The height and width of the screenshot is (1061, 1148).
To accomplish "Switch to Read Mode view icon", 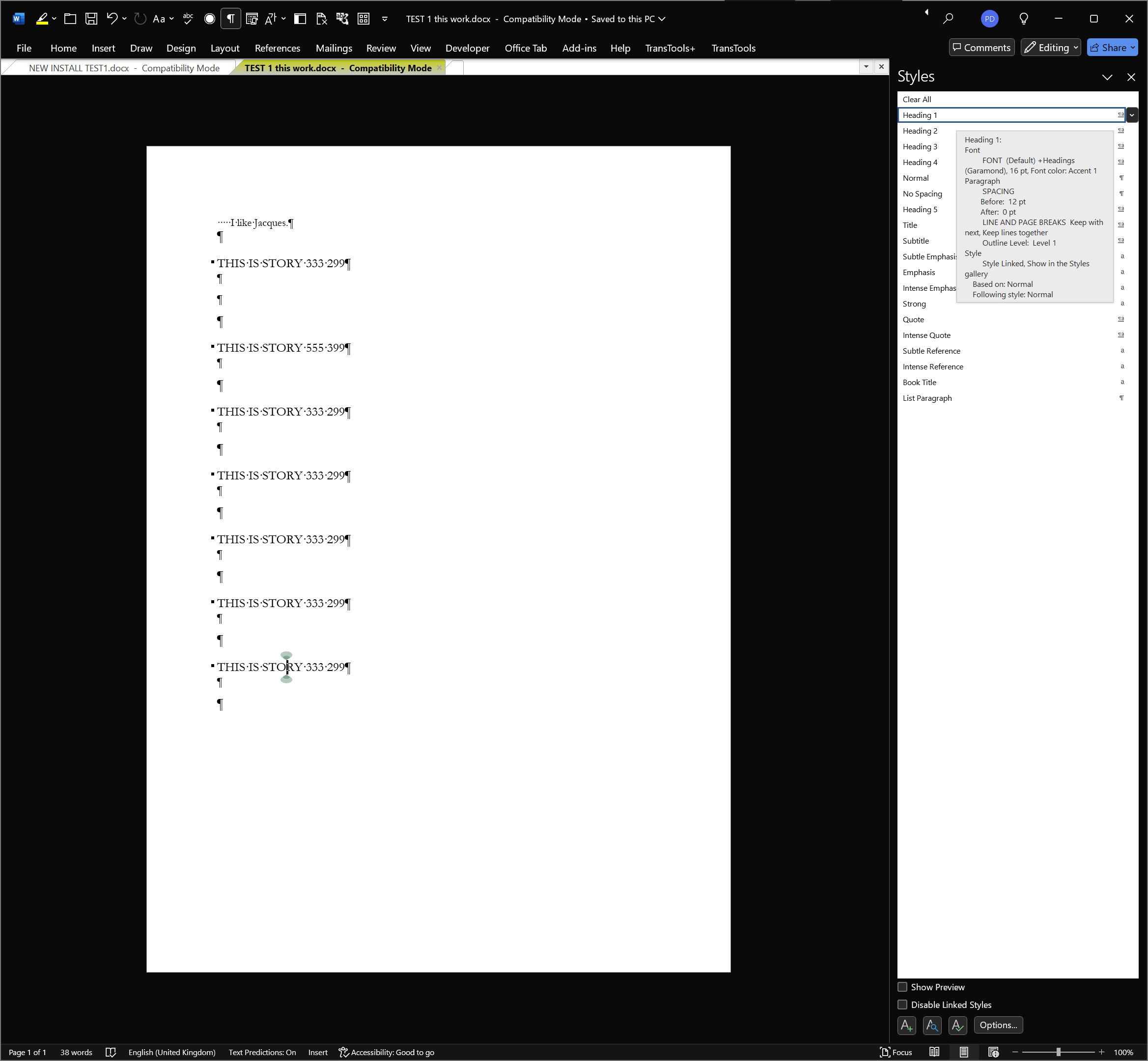I will pos(934,1052).
